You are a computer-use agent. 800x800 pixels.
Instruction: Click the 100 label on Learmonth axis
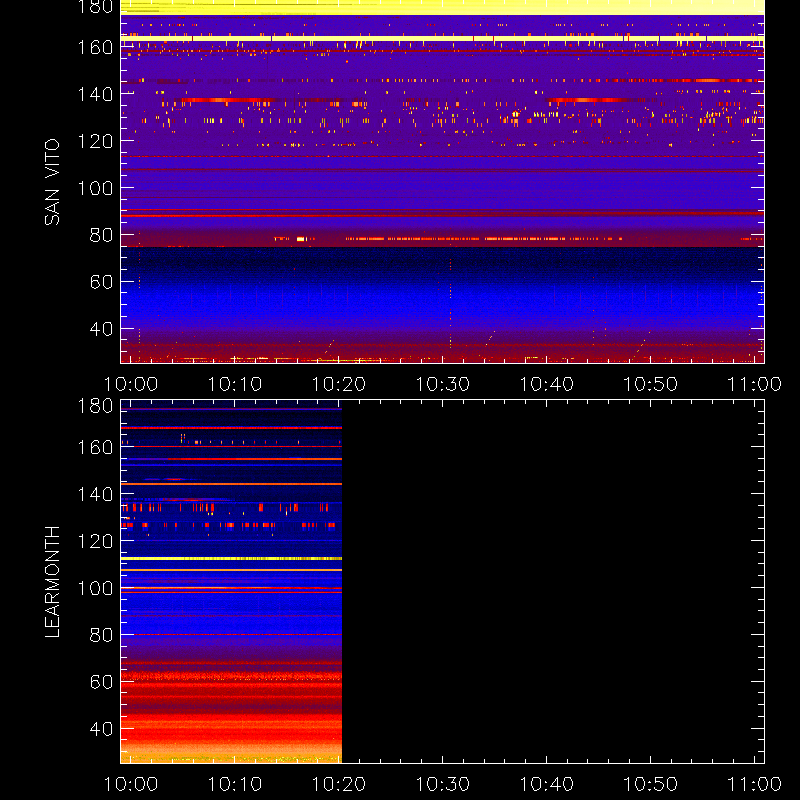[95, 588]
